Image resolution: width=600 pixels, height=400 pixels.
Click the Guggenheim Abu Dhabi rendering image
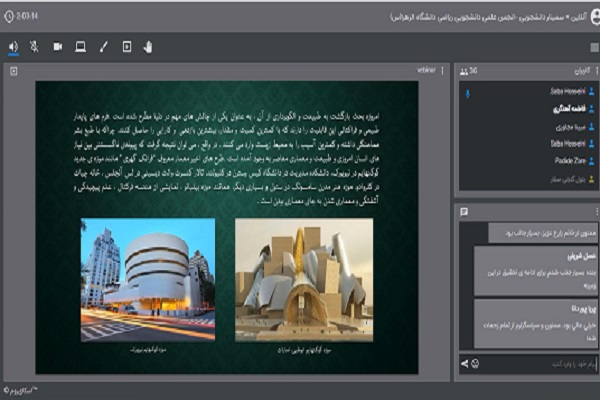pos(304,280)
